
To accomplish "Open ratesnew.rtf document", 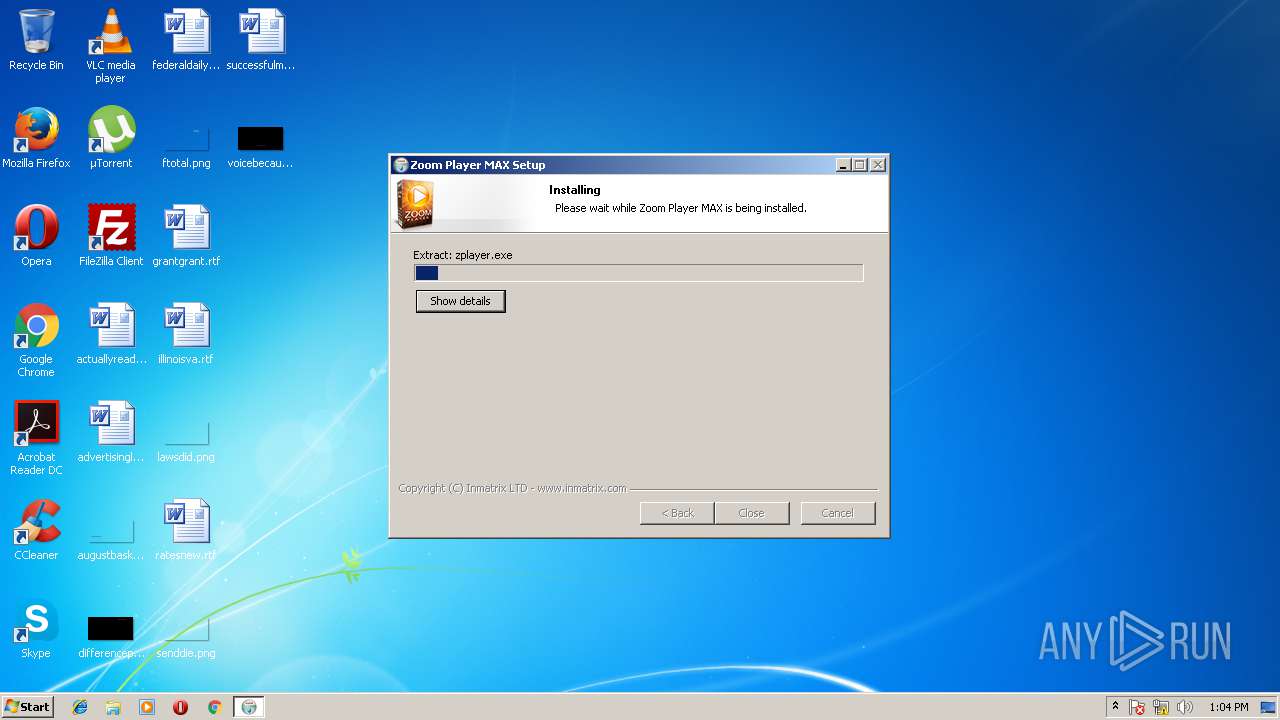I will pos(186,530).
